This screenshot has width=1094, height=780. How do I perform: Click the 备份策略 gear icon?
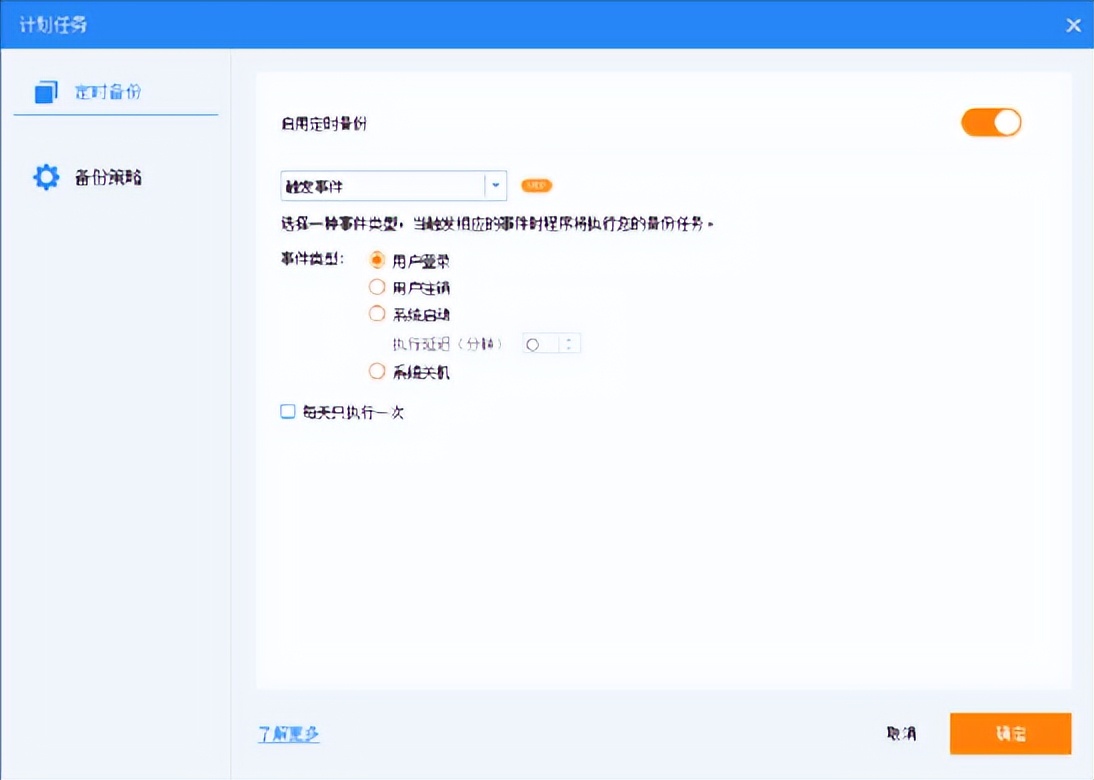click(x=44, y=176)
